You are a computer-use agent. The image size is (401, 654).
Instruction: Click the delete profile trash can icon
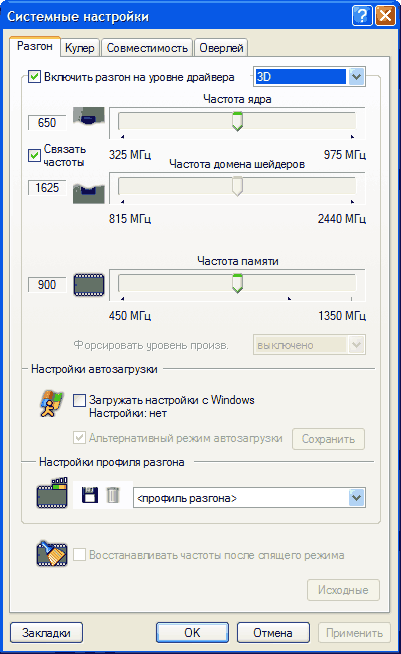pyautogui.click(x=113, y=495)
